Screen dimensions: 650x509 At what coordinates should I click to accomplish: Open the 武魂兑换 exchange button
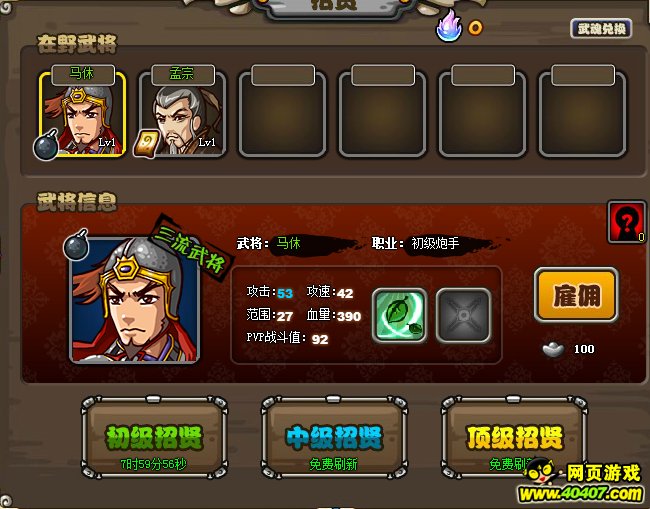(601, 29)
